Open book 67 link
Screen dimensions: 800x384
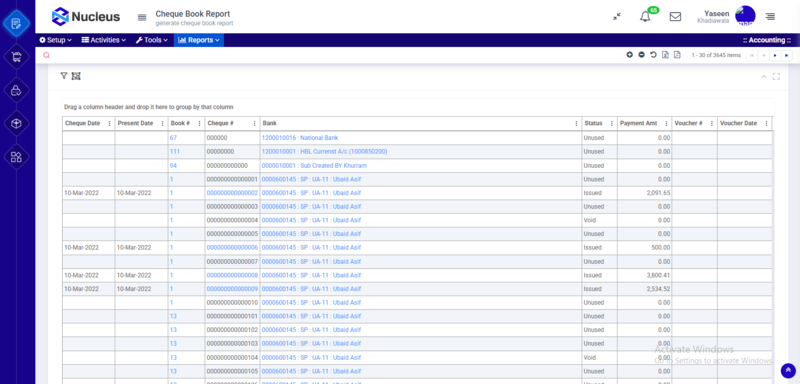[x=173, y=138]
